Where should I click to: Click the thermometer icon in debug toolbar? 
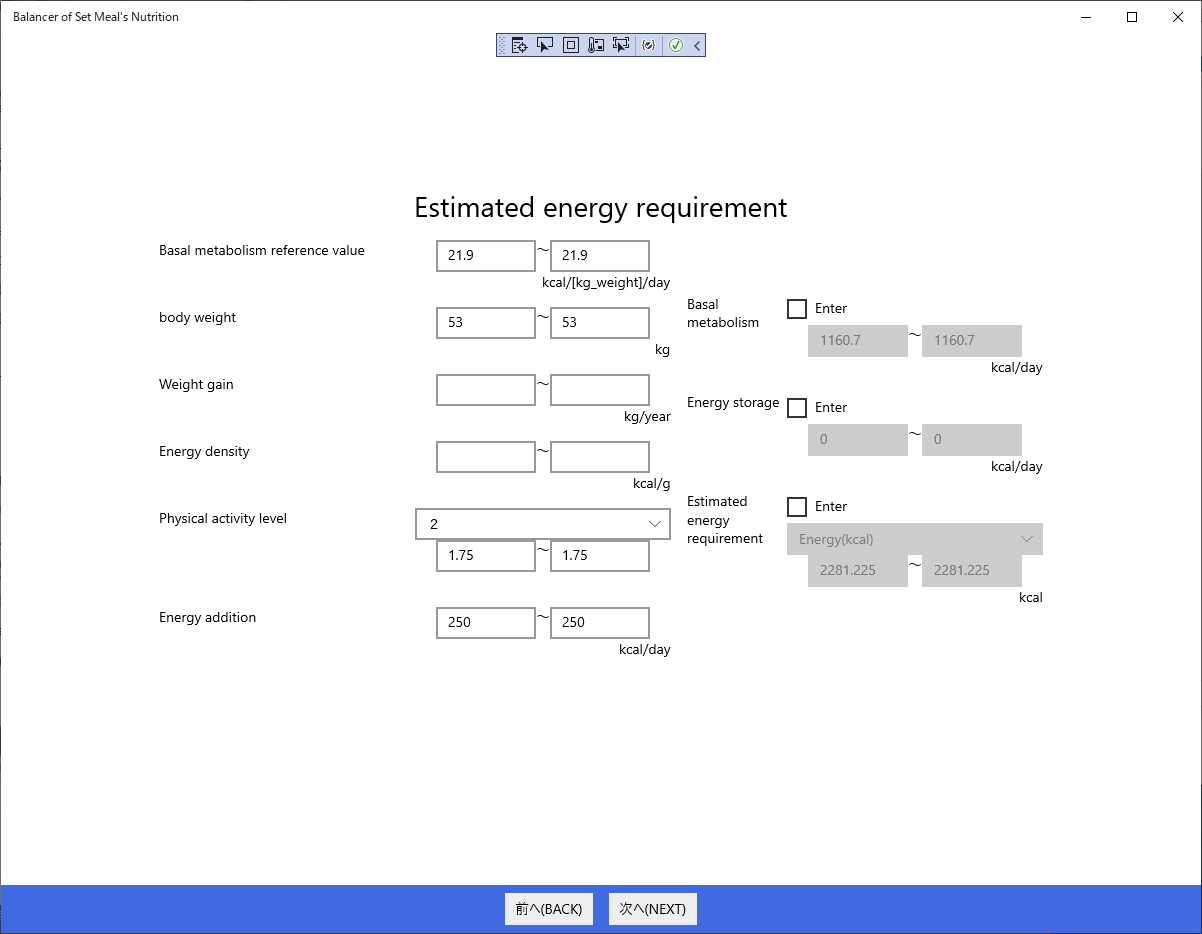596,45
